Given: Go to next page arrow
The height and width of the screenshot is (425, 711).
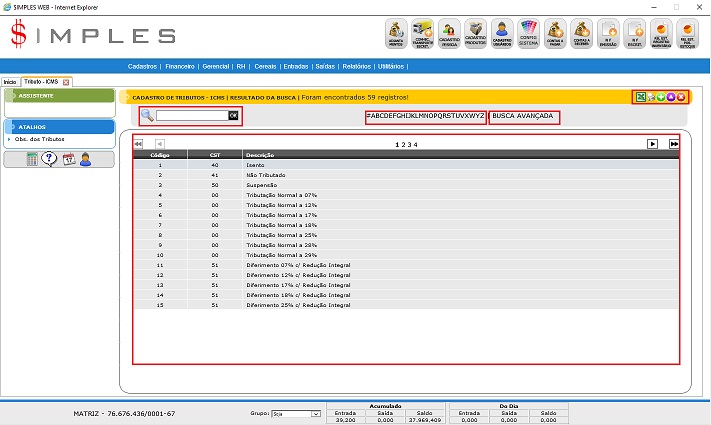Looking at the screenshot, I should coord(652,144).
